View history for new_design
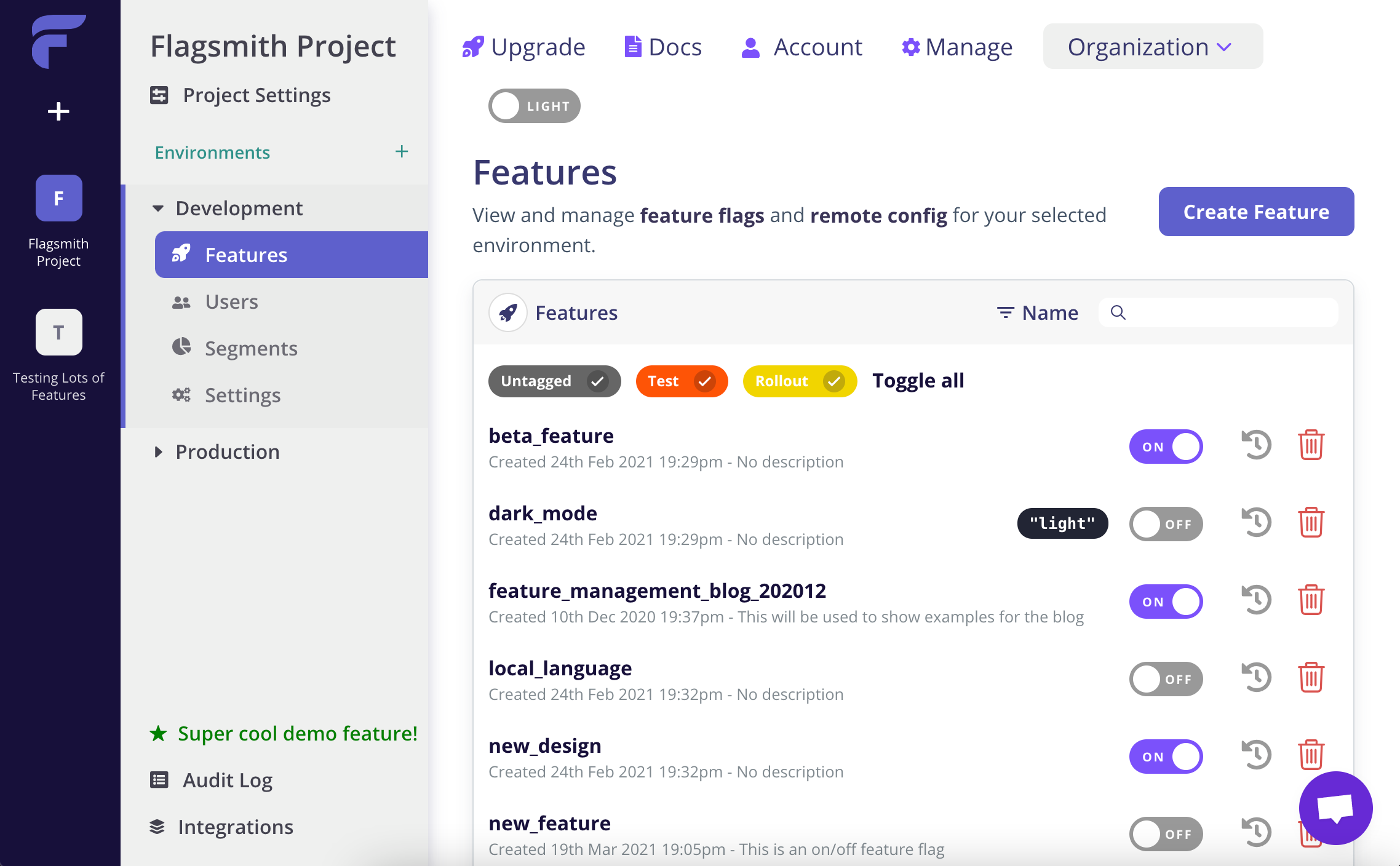The height and width of the screenshot is (866, 1400). 1256,755
